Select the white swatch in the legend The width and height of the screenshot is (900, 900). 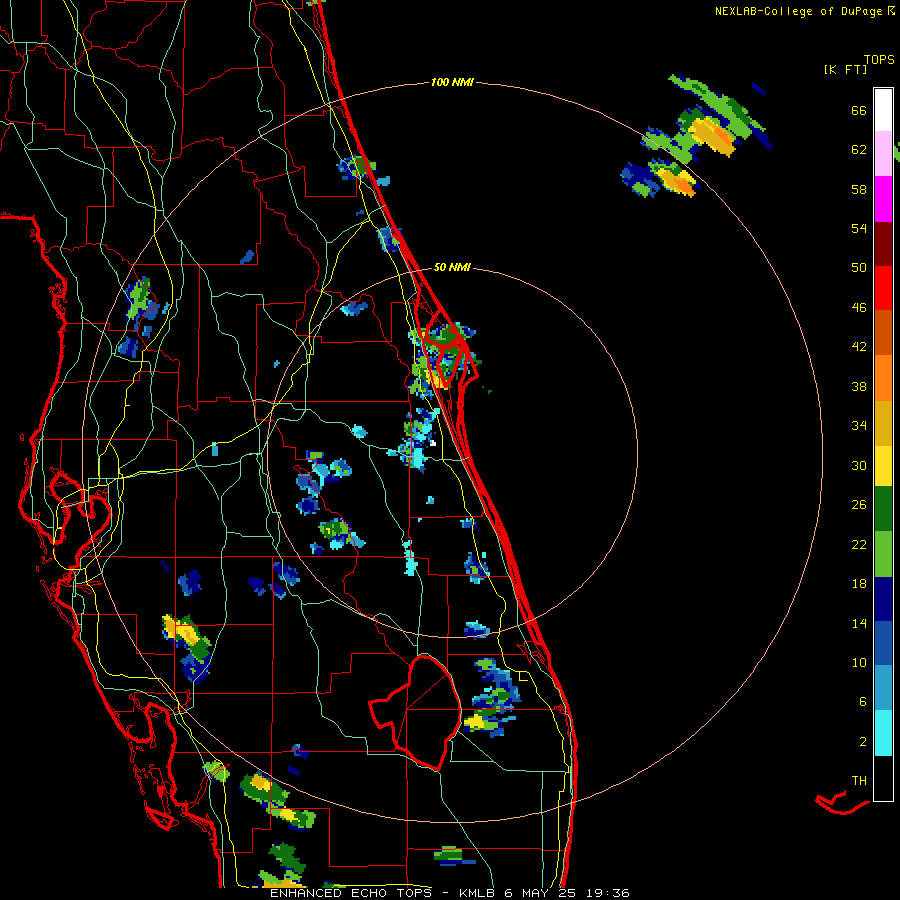click(x=883, y=110)
